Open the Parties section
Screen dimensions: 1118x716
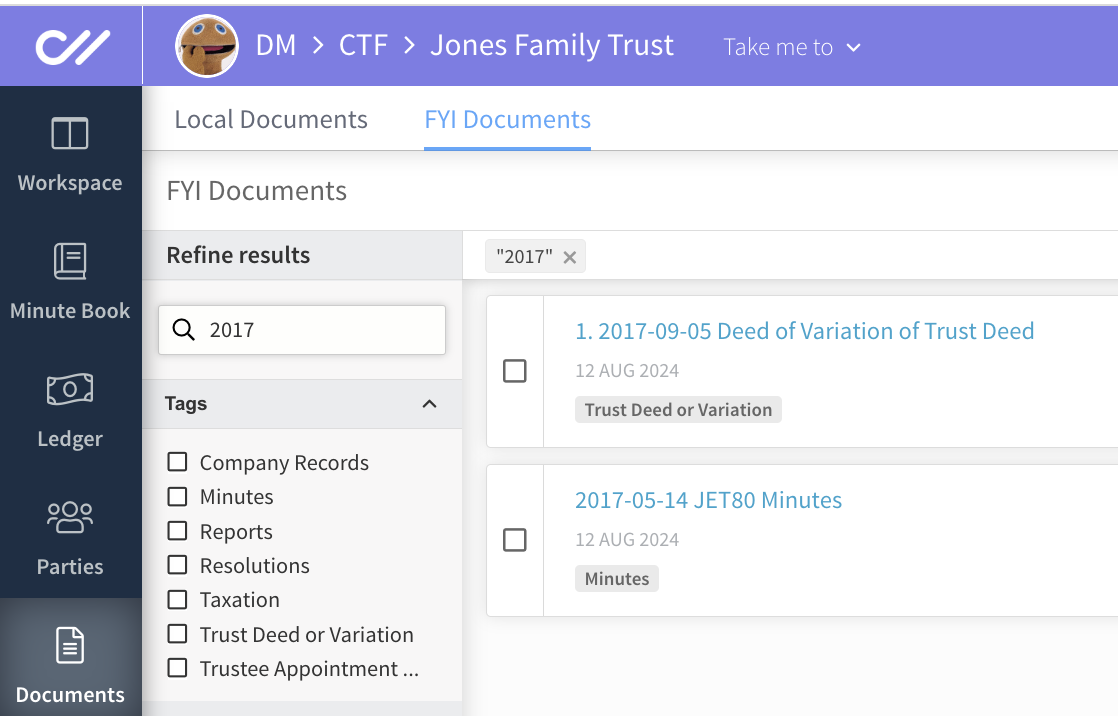point(70,539)
